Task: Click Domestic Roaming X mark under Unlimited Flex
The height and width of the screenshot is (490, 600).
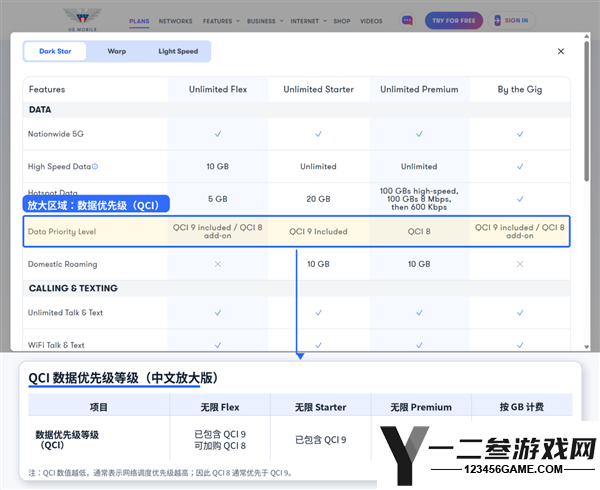Action: pyautogui.click(x=218, y=264)
